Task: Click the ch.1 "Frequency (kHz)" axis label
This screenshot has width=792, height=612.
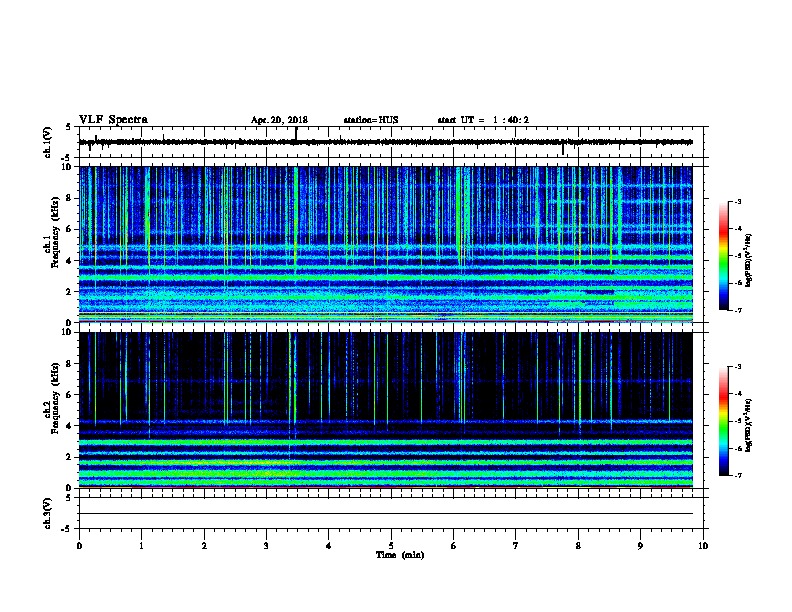Action: (55, 232)
